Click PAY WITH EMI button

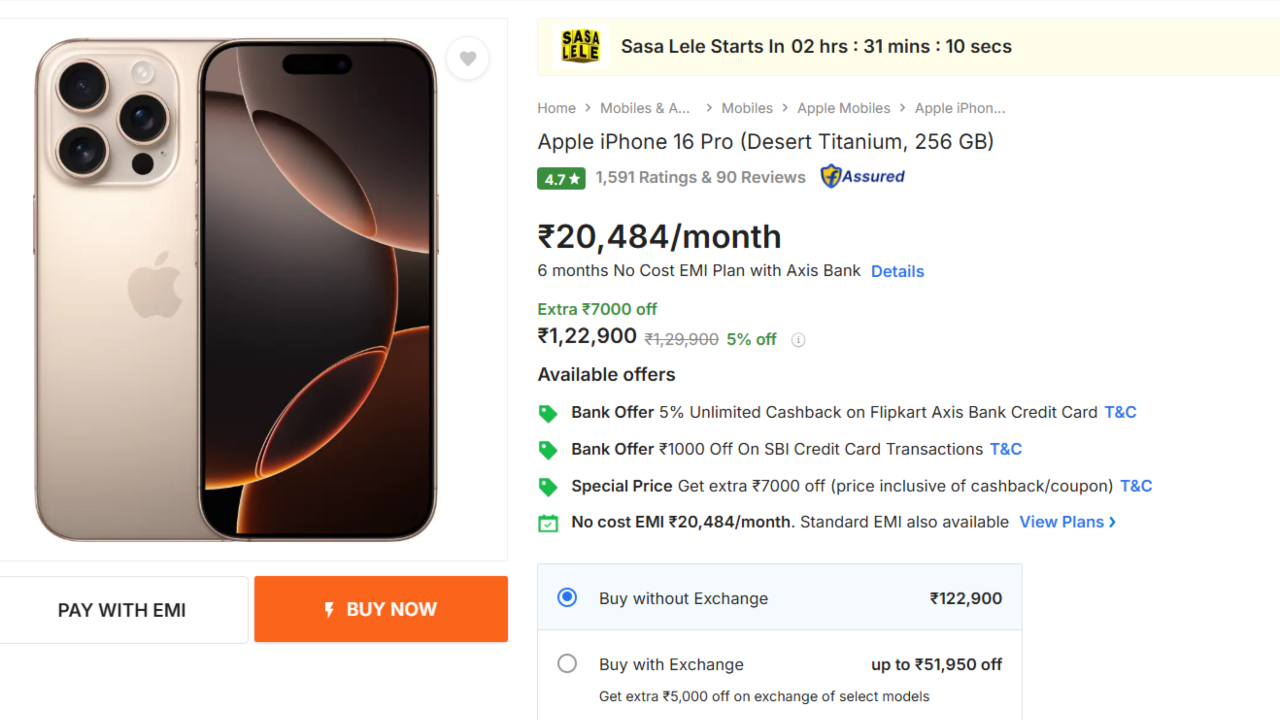(x=122, y=610)
